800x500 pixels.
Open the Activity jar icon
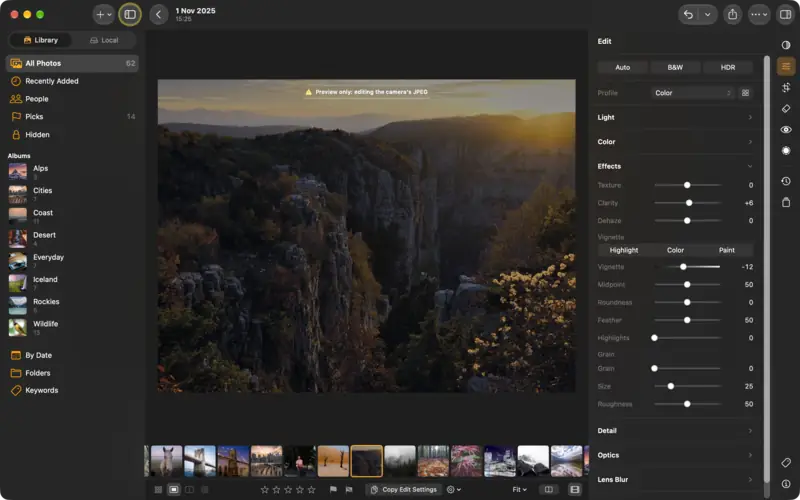[x=786, y=203]
